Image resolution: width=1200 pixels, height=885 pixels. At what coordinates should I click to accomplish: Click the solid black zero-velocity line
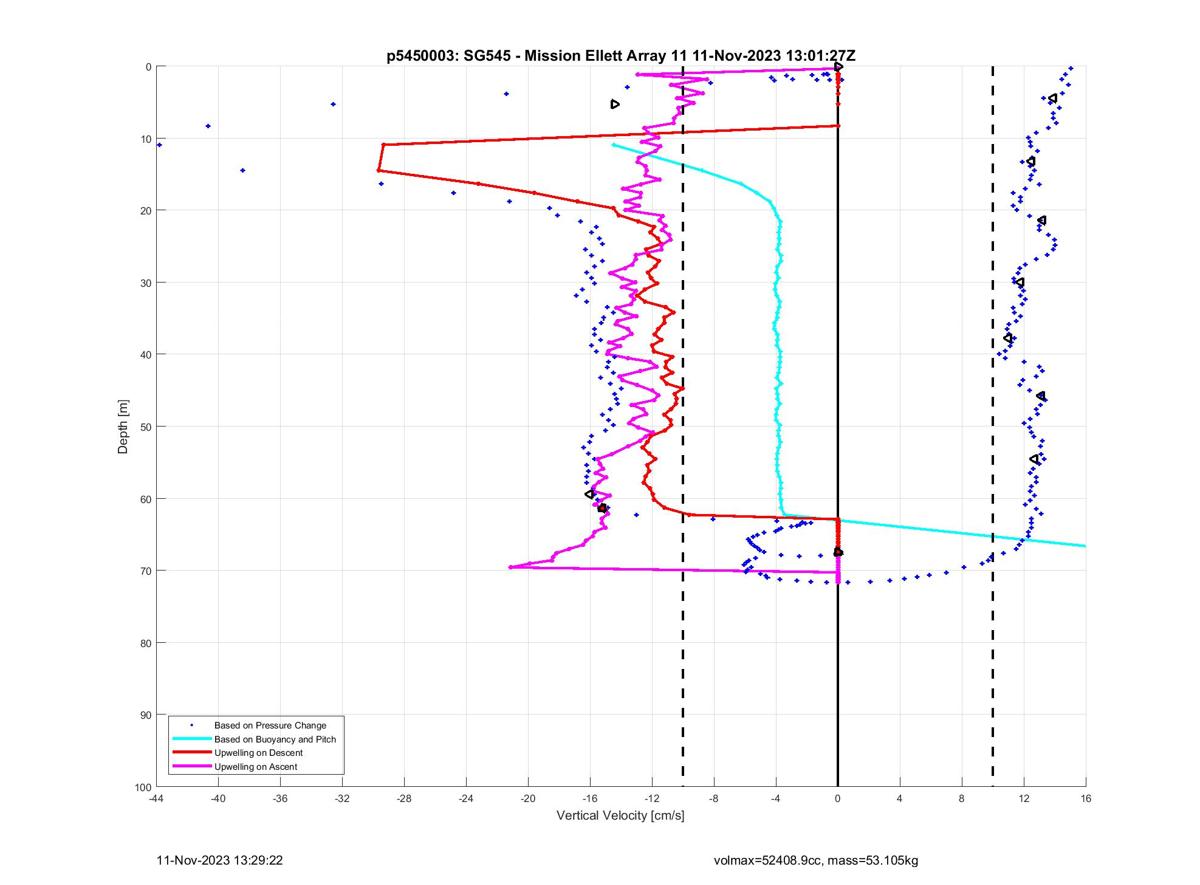pos(838,427)
